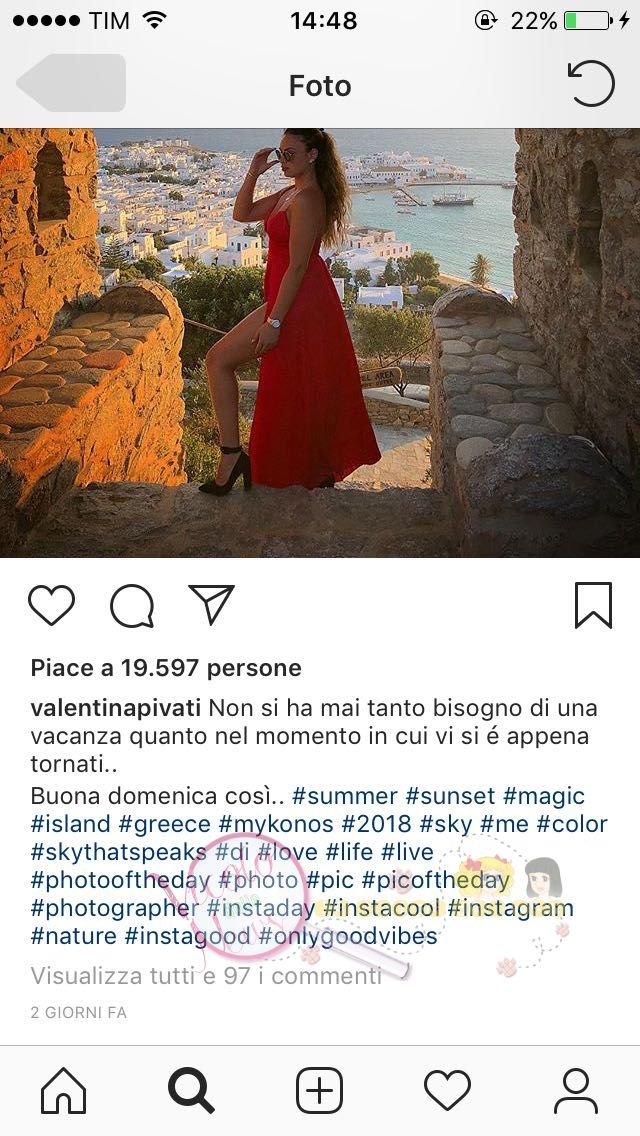Tap the #mykonos hashtag

click(x=275, y=824)
